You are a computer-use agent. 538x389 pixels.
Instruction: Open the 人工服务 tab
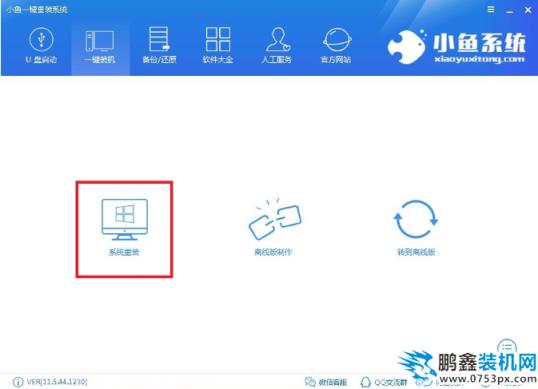point(277,46)
